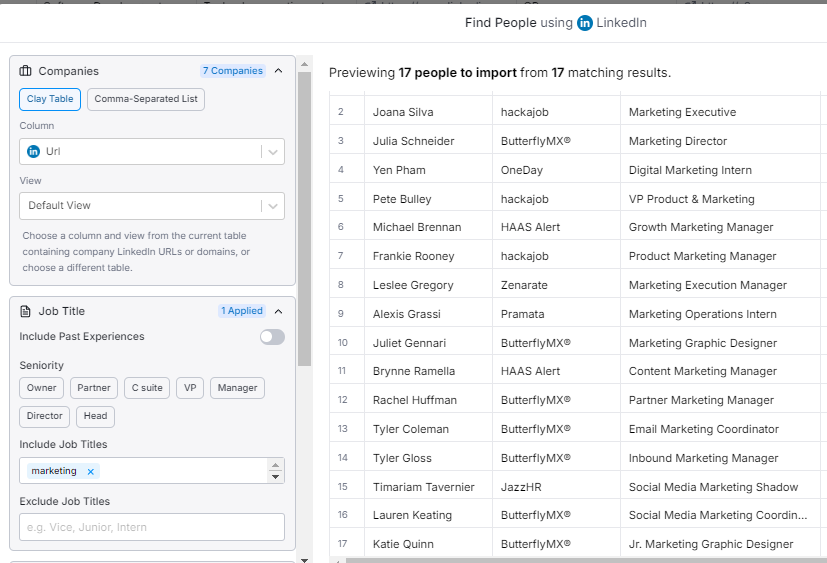Viewport: 827px width, 563px height.
Task: Remove the marketing job title tag
Action: (90, 471)
